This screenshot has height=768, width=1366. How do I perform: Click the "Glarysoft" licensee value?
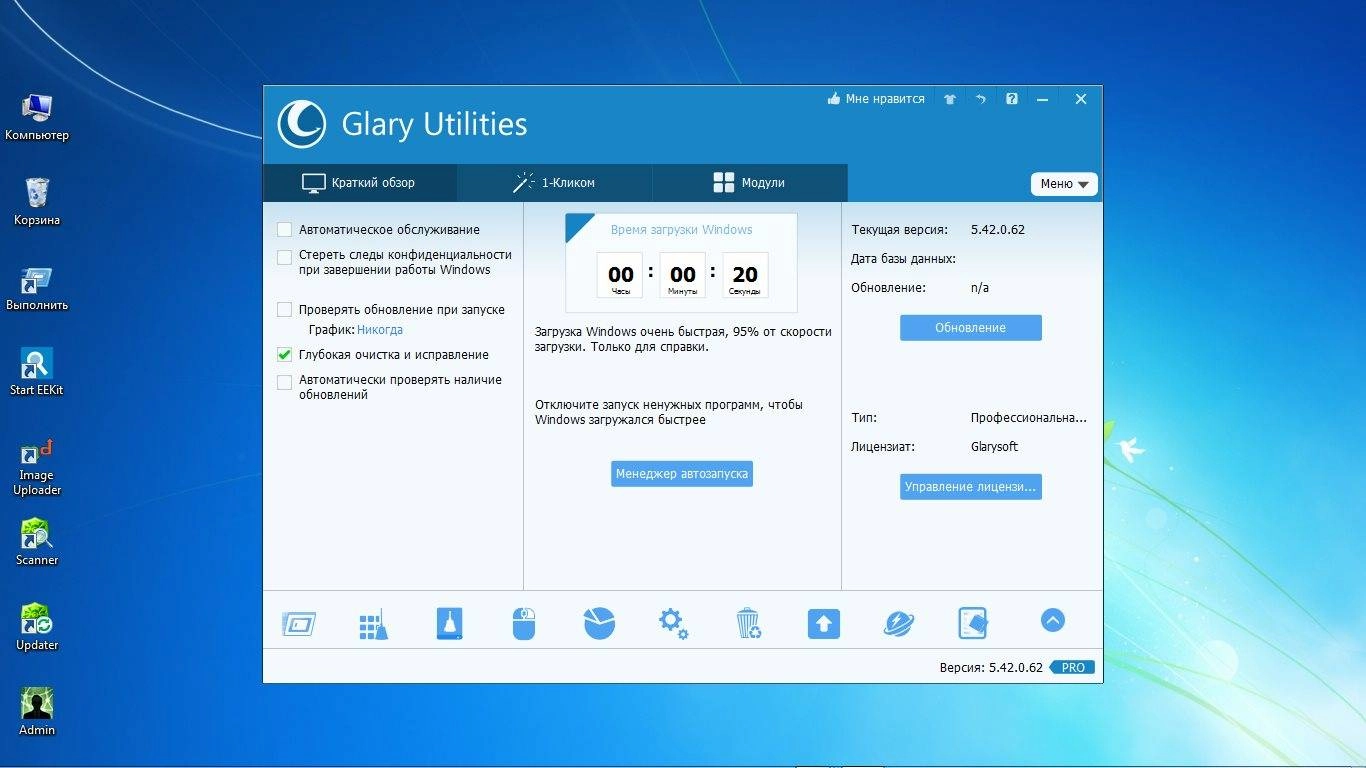tap(995, 447)
